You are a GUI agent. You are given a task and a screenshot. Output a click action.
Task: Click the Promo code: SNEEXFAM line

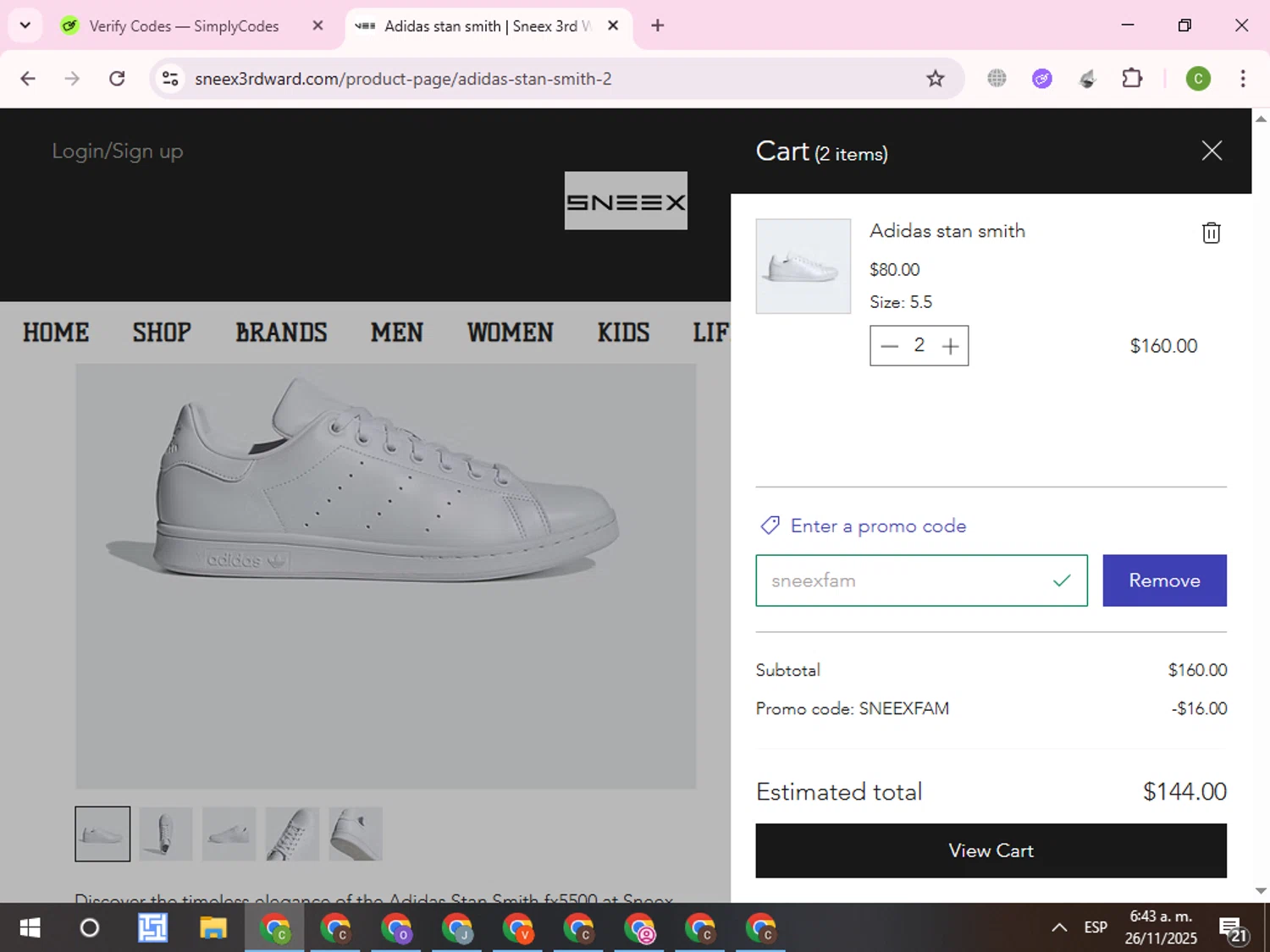[853, 709]
